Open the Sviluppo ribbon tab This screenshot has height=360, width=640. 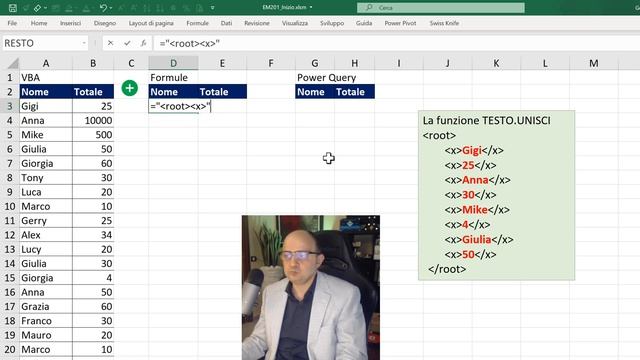coord(332,23)
